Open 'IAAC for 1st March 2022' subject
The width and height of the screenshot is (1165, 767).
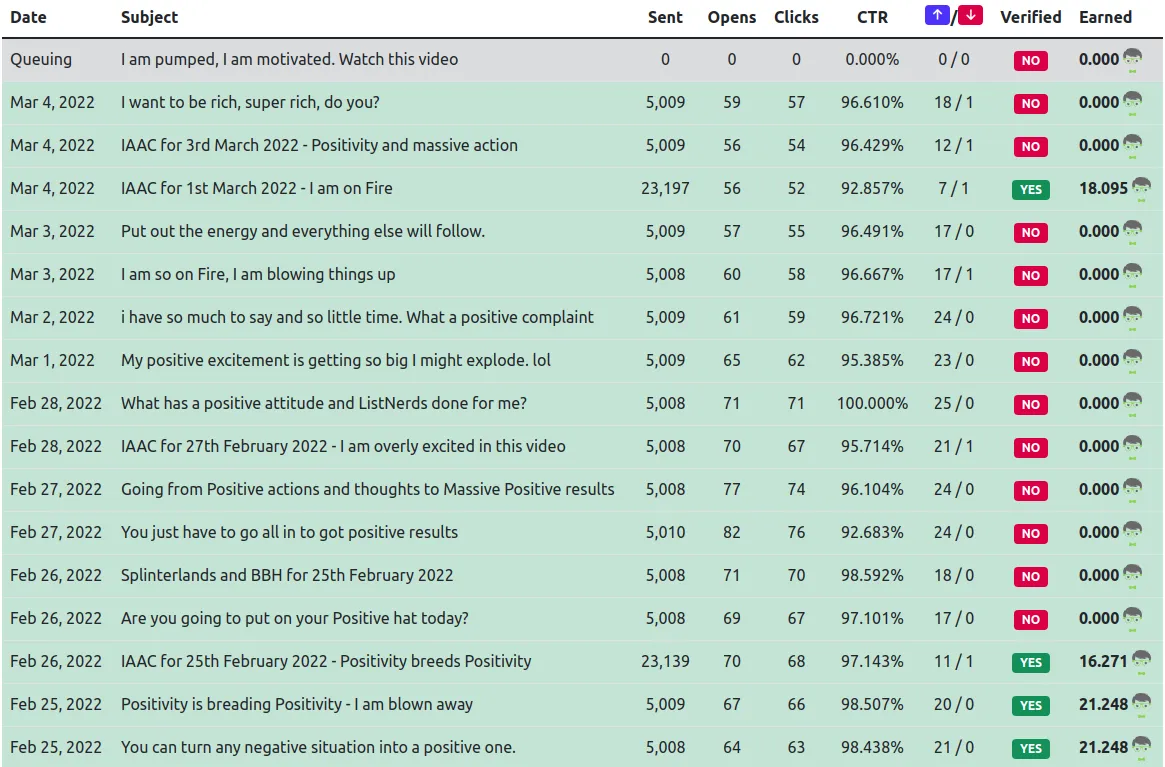(x=256, y=189)
